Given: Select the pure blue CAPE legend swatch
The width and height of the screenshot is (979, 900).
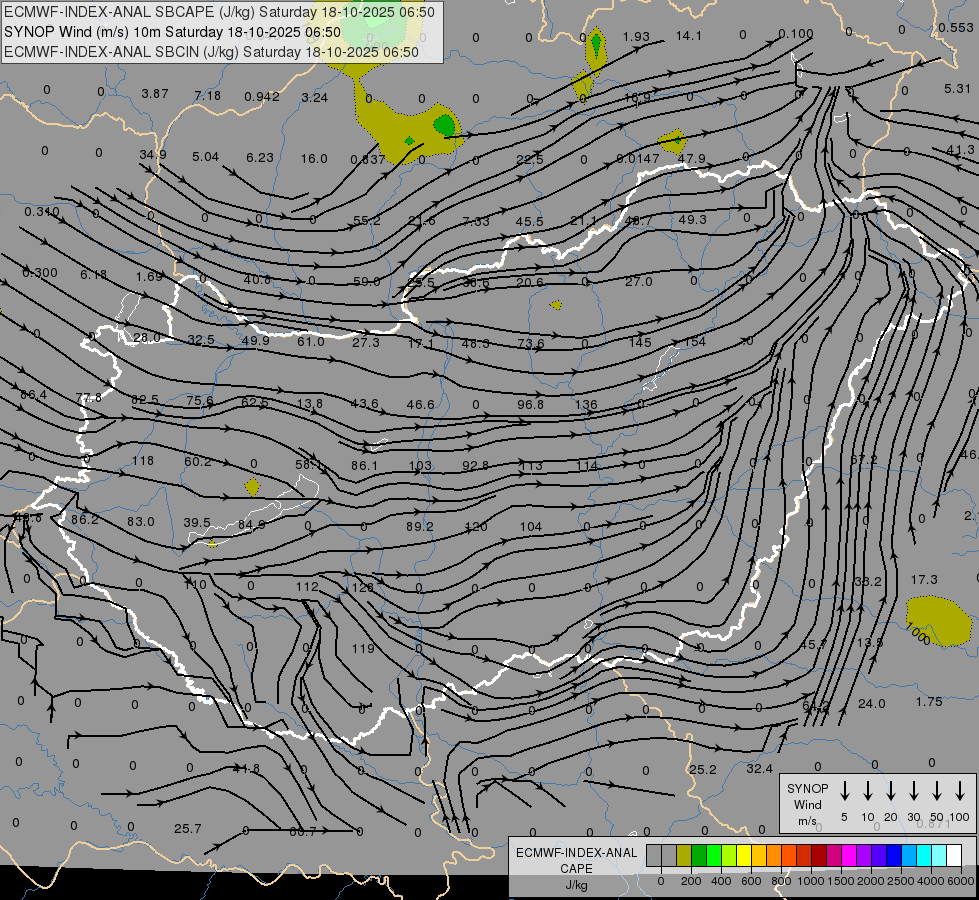Looking at the screenshot, I should pos(893,855).
